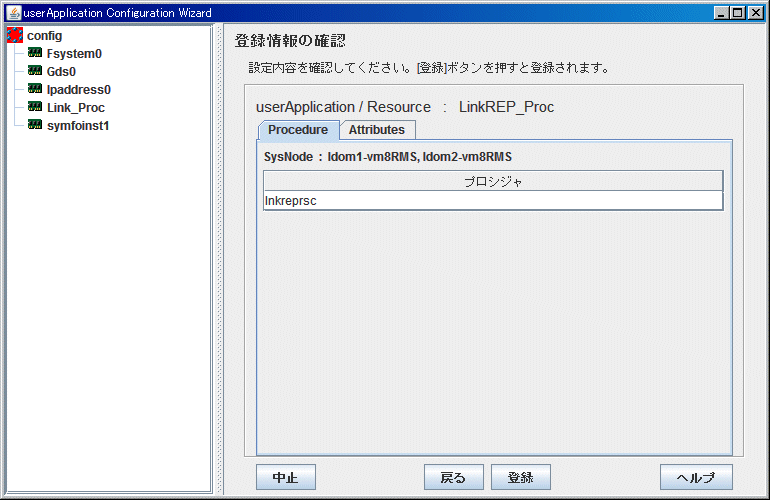Select Fsystem0 in the tree
The width and height of the screenshot is (770, 500).
point(74,54)
